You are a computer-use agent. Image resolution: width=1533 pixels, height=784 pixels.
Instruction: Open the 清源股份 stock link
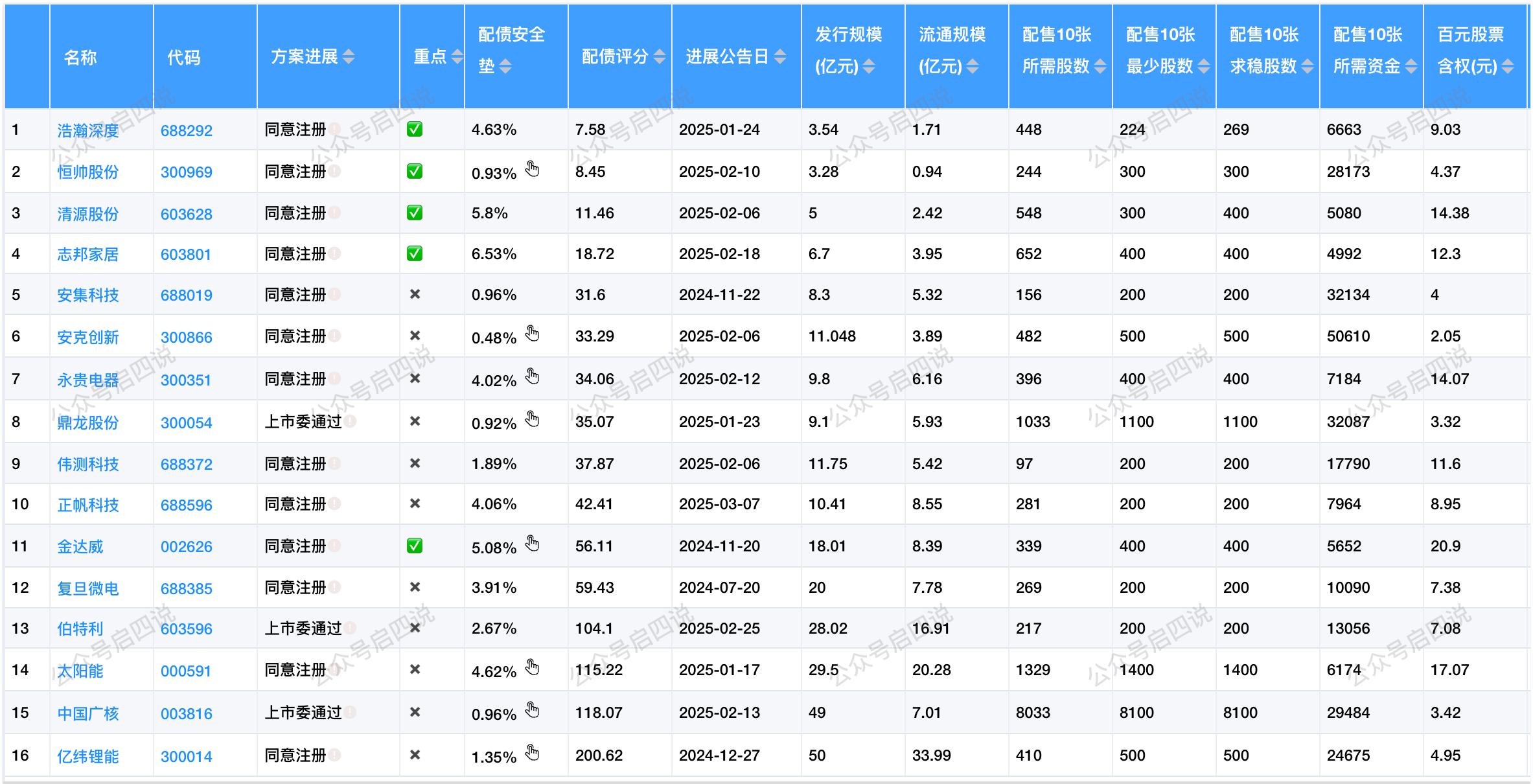tap(87, 214)
